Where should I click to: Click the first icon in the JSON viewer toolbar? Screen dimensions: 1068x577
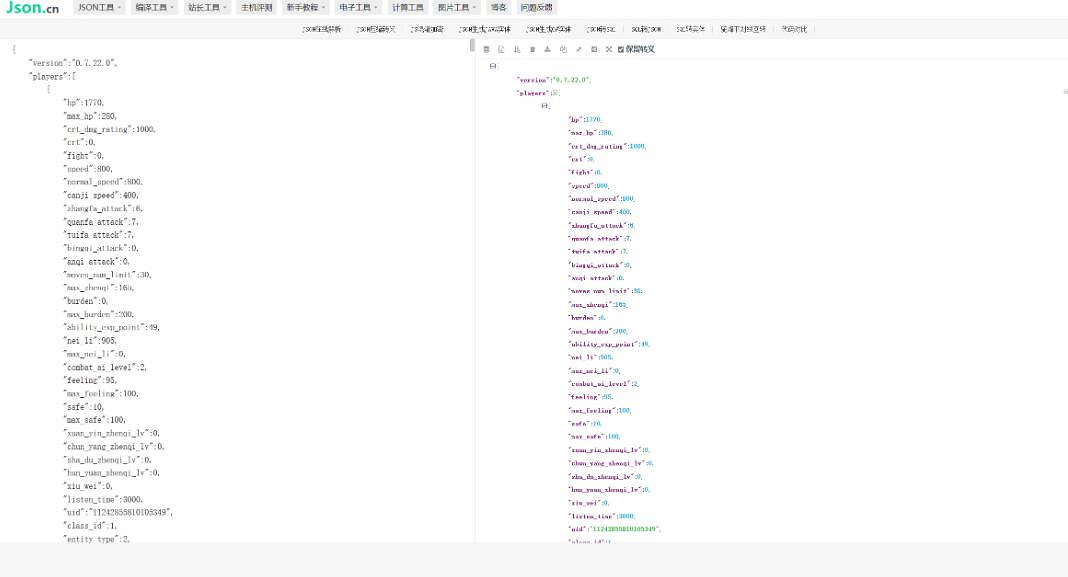(486, 49)
